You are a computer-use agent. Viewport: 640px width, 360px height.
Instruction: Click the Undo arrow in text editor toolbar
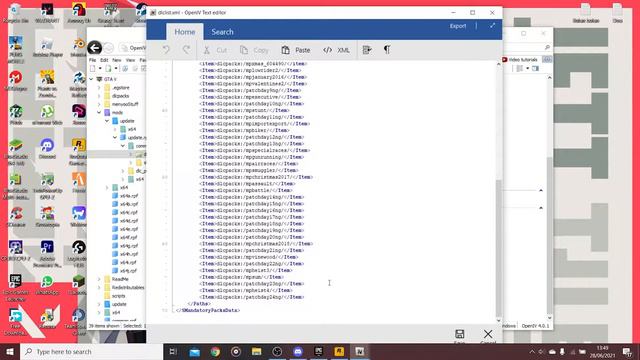(166, 50)
